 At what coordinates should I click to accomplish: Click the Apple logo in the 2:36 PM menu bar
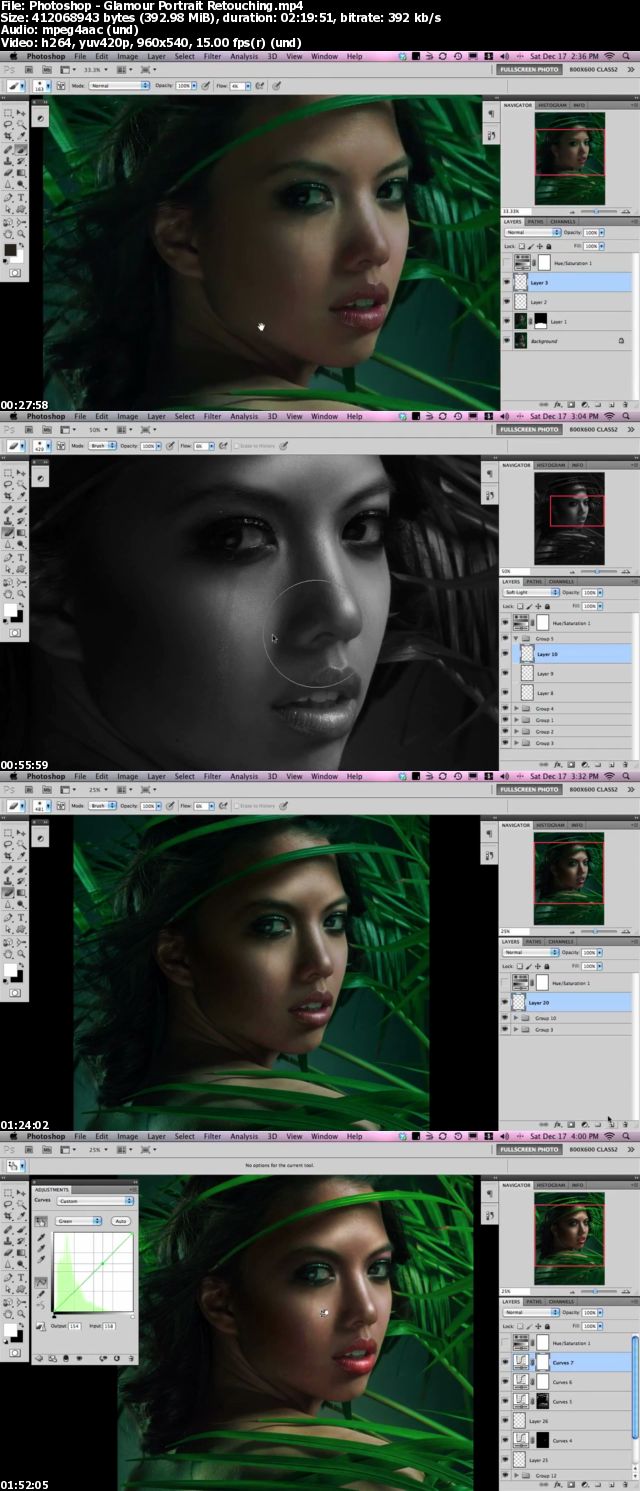[x=12, y=56]
